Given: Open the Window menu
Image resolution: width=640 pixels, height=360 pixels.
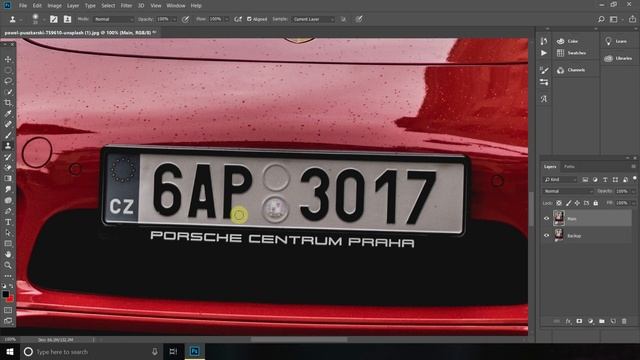Looking at the screenshot, I should coord(176,6).
